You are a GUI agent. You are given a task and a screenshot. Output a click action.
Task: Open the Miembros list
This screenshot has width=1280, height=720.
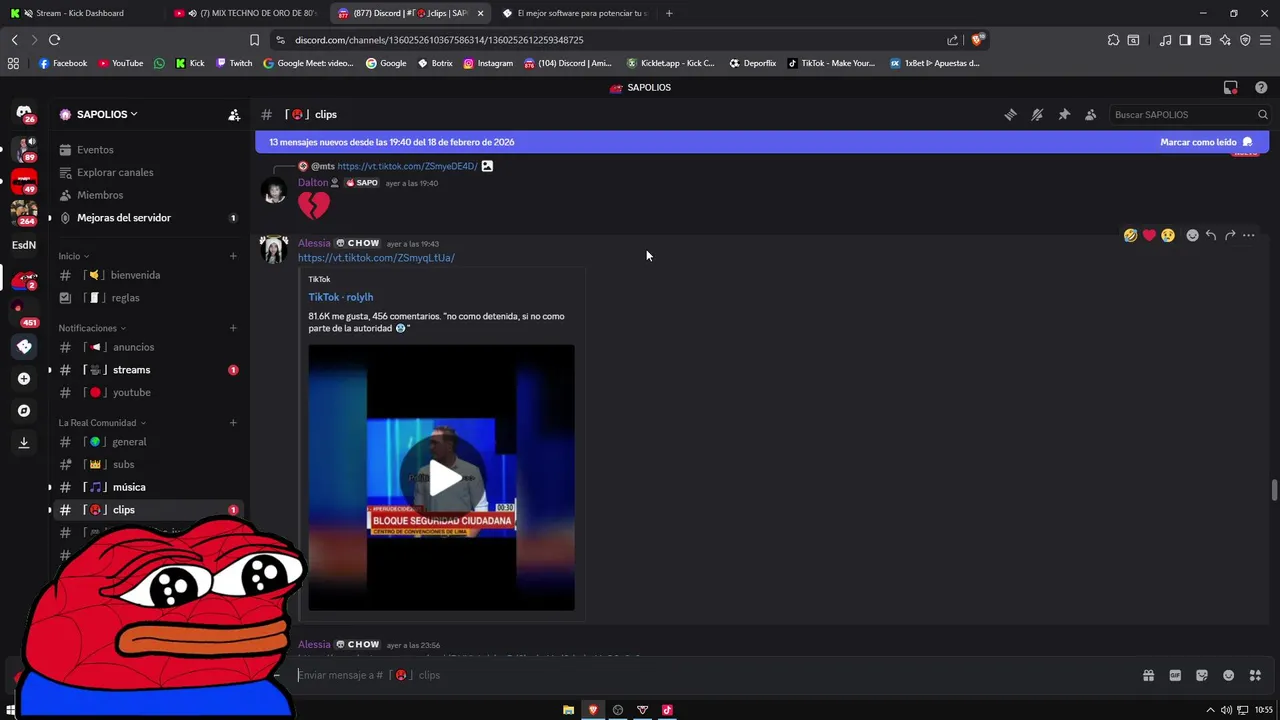tap(148, 196)
